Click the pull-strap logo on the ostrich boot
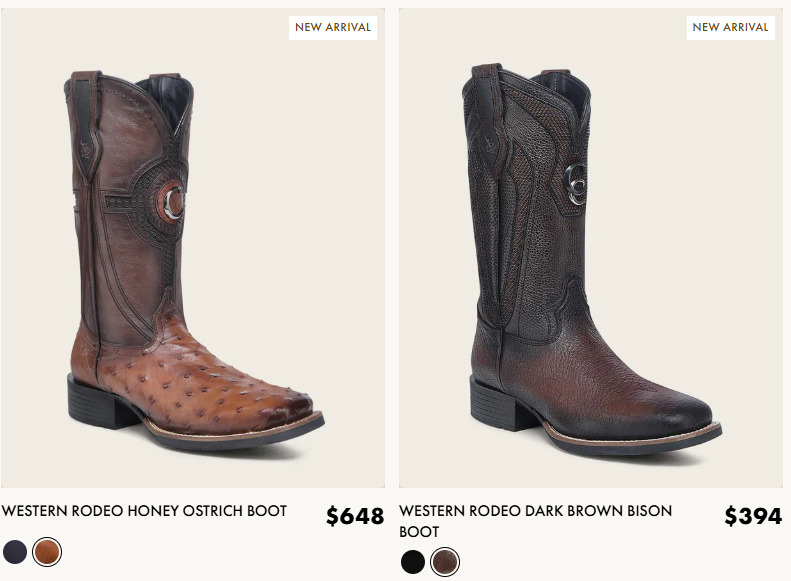The width and height of the screenshot is (791, 581). click(84, 148)
